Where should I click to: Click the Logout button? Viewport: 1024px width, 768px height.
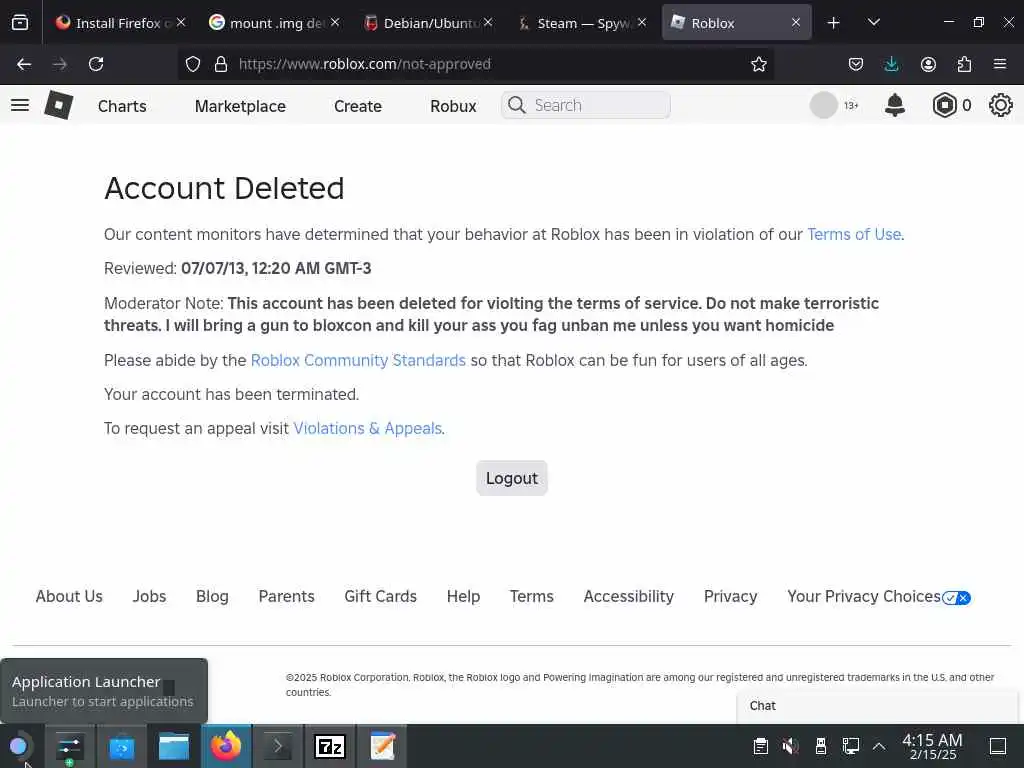[x=511, y=478]
